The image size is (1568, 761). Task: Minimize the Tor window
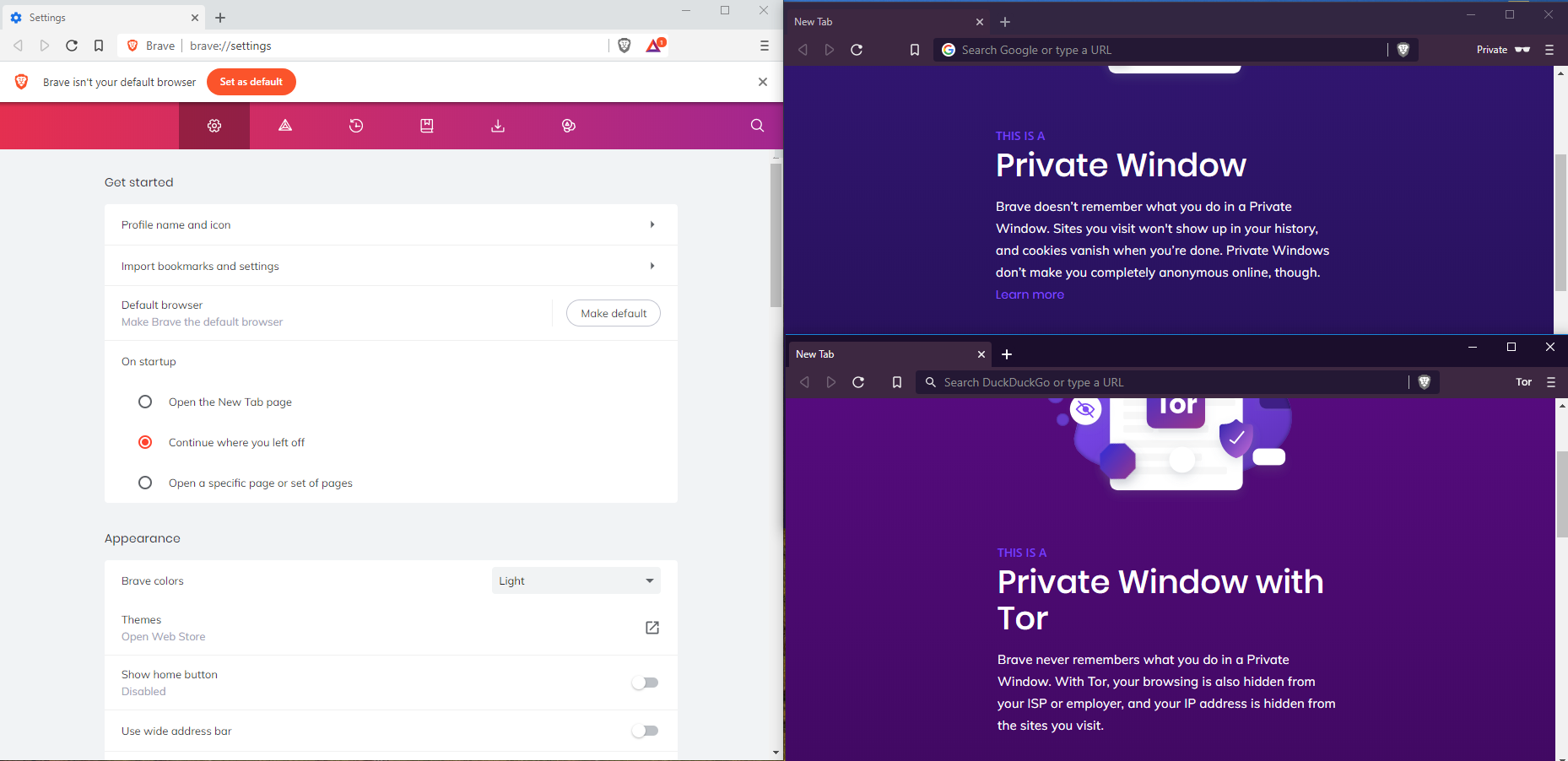click(x=1473, y=347)
